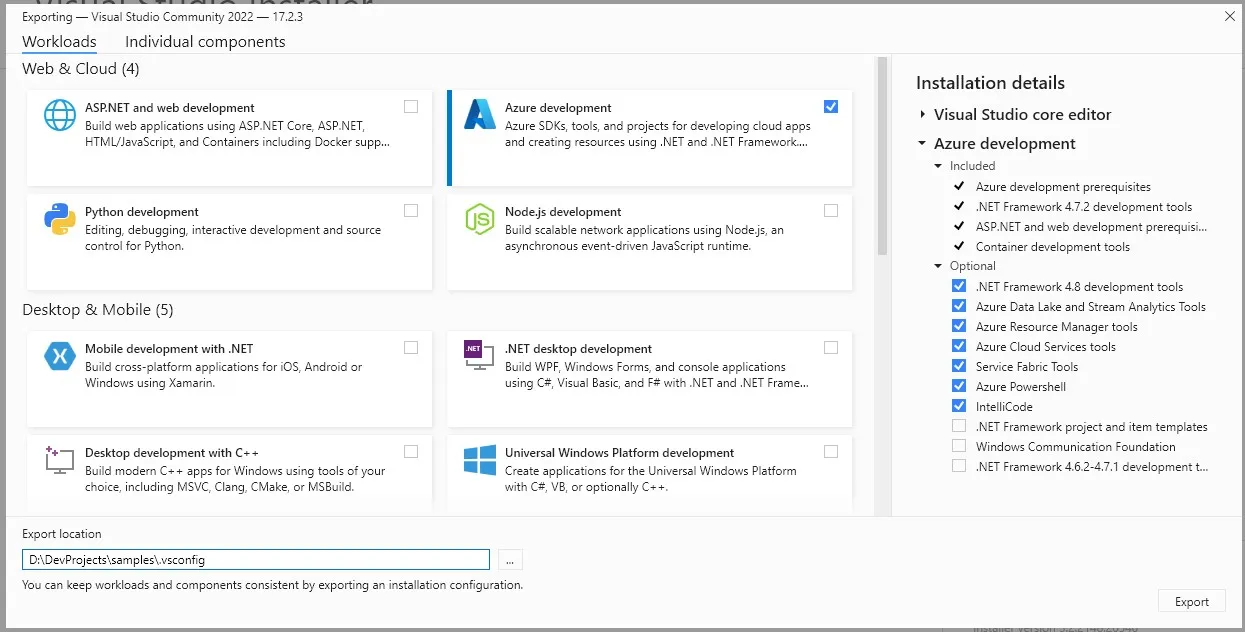Collapse the Included components list
The image size is (1245, 632).
click(938, 166)
